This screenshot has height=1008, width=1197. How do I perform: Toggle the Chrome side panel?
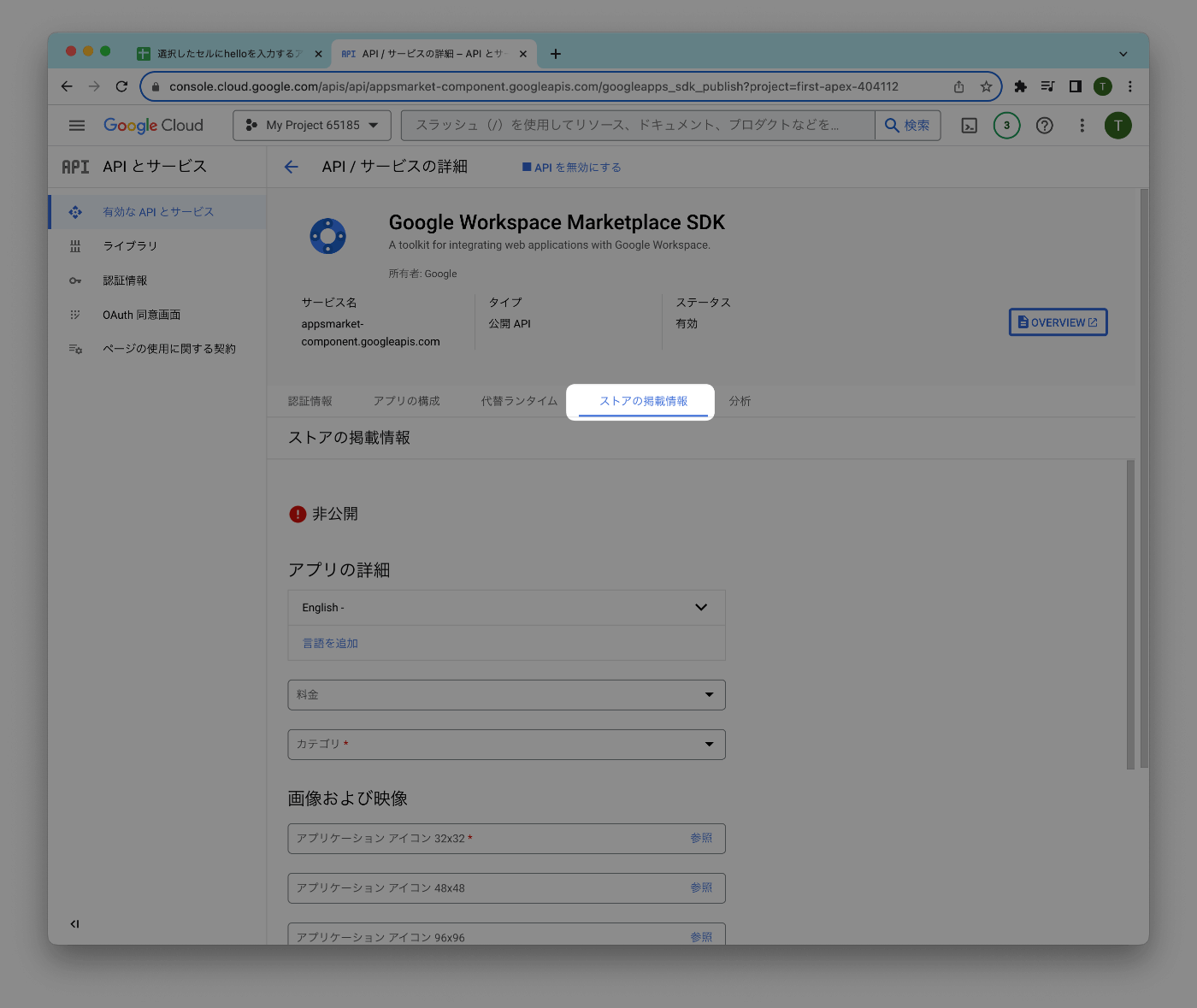tap(1075, 86)
